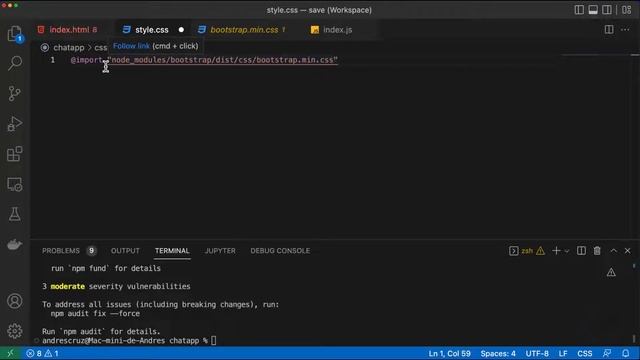
Task: Toggle bottom panel layout icon
Action: [593, 10]
